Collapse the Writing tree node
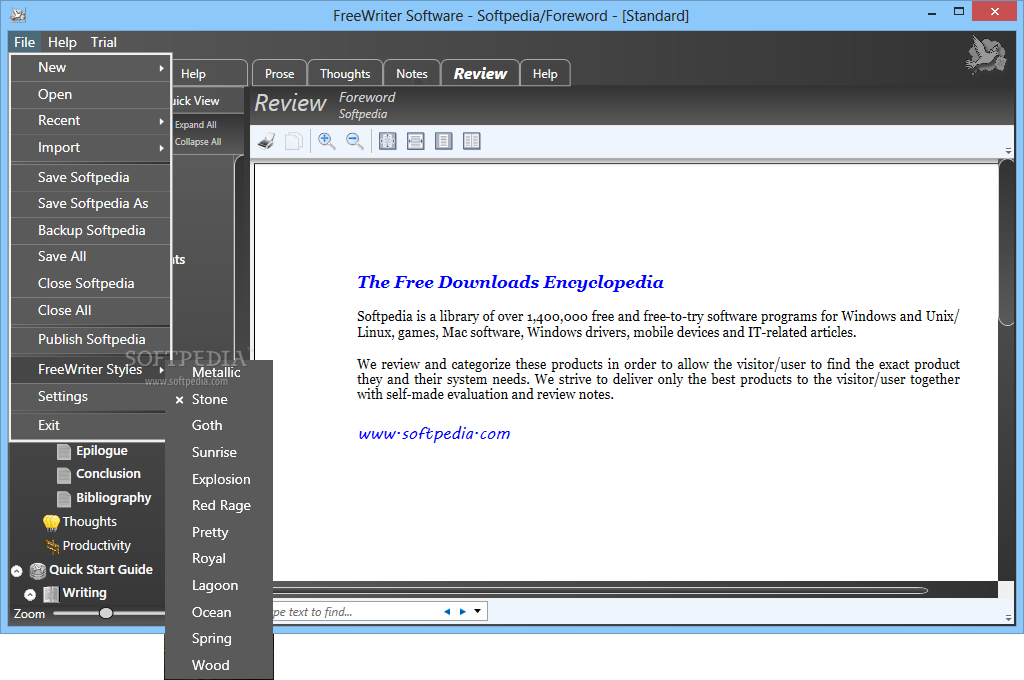1024x680 pixels. click(x=30, y=594)
